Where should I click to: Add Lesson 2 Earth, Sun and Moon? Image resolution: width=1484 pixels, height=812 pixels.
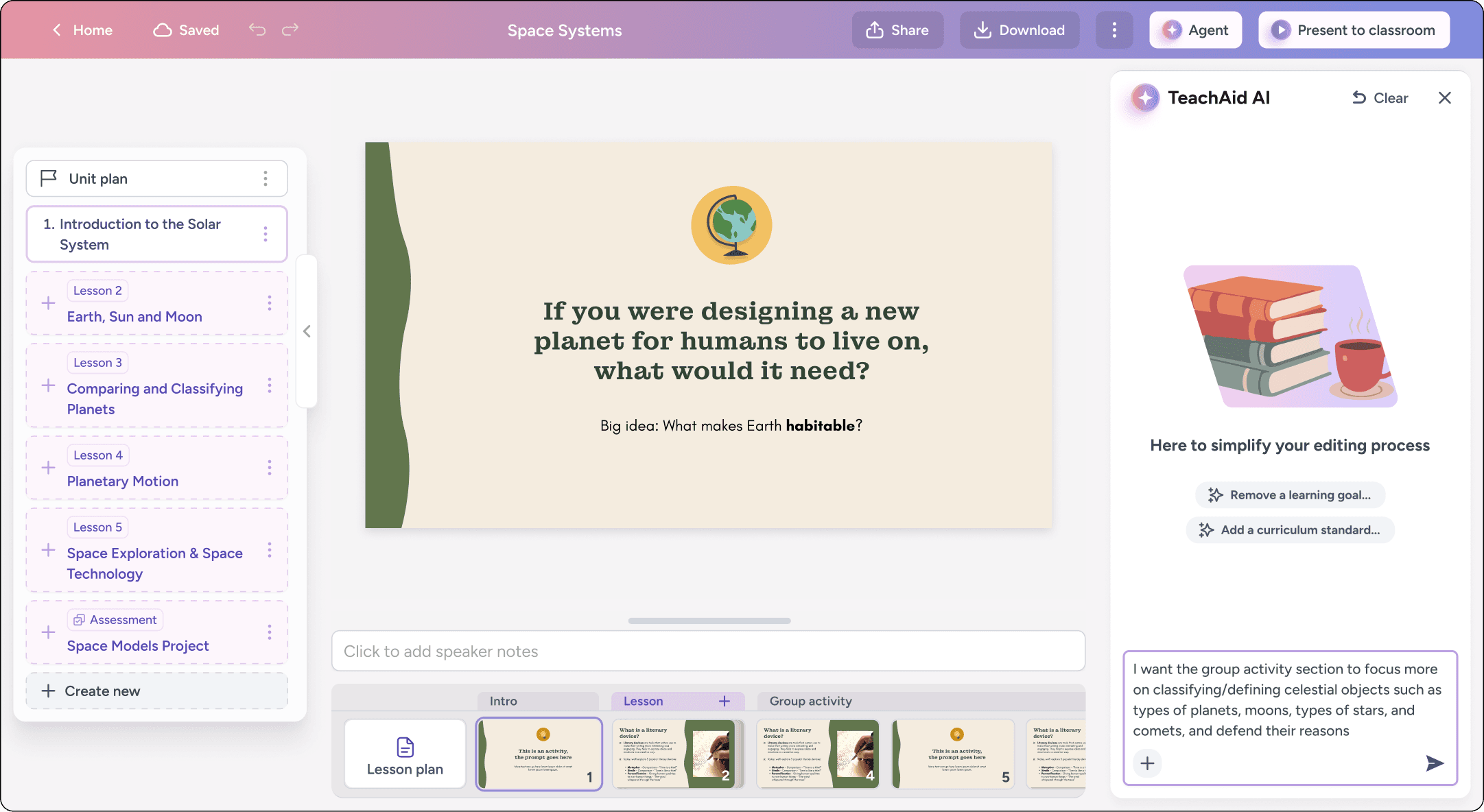(49, 303)
